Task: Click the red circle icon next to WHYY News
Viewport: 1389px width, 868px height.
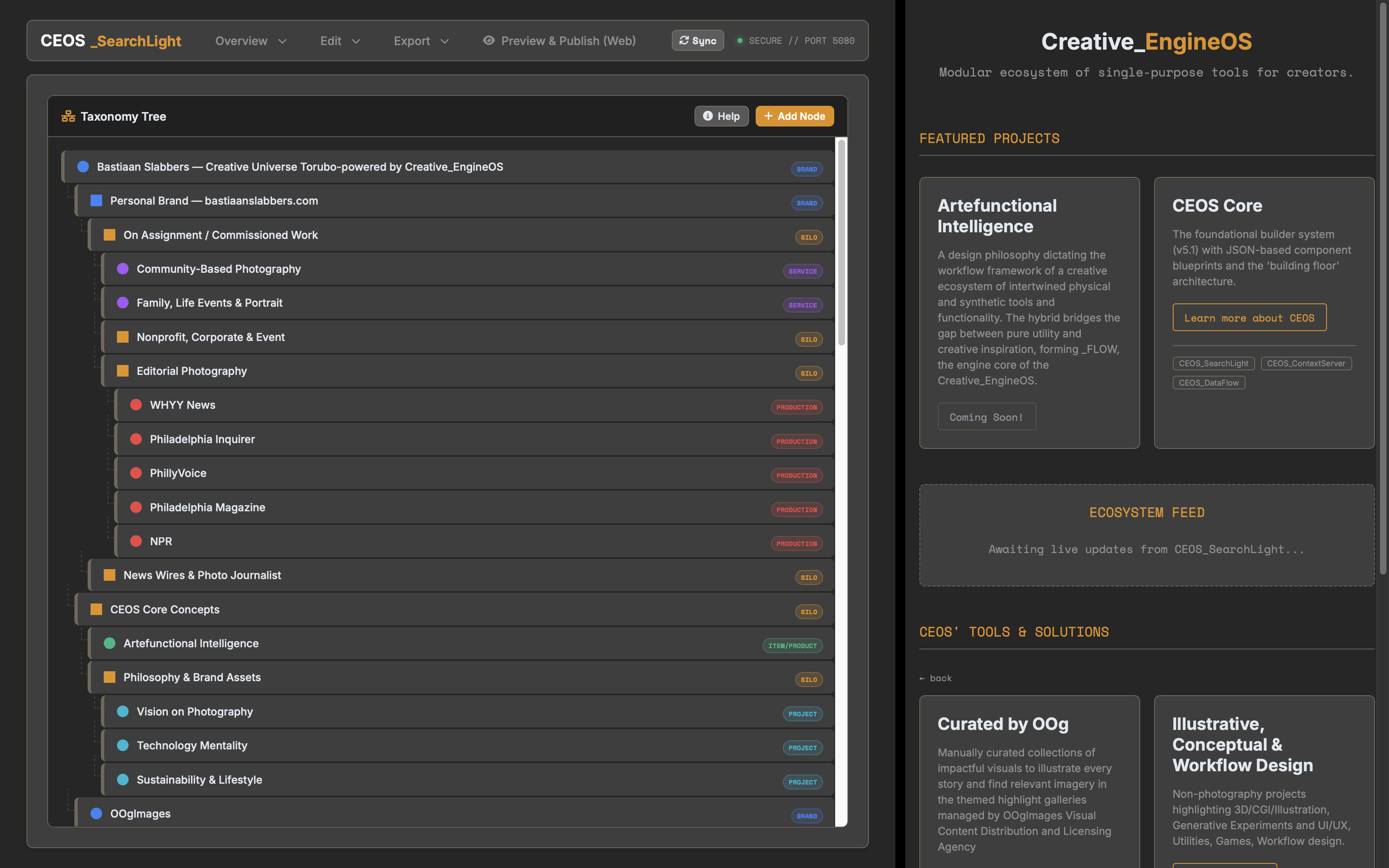Action: tap(136, 404)
